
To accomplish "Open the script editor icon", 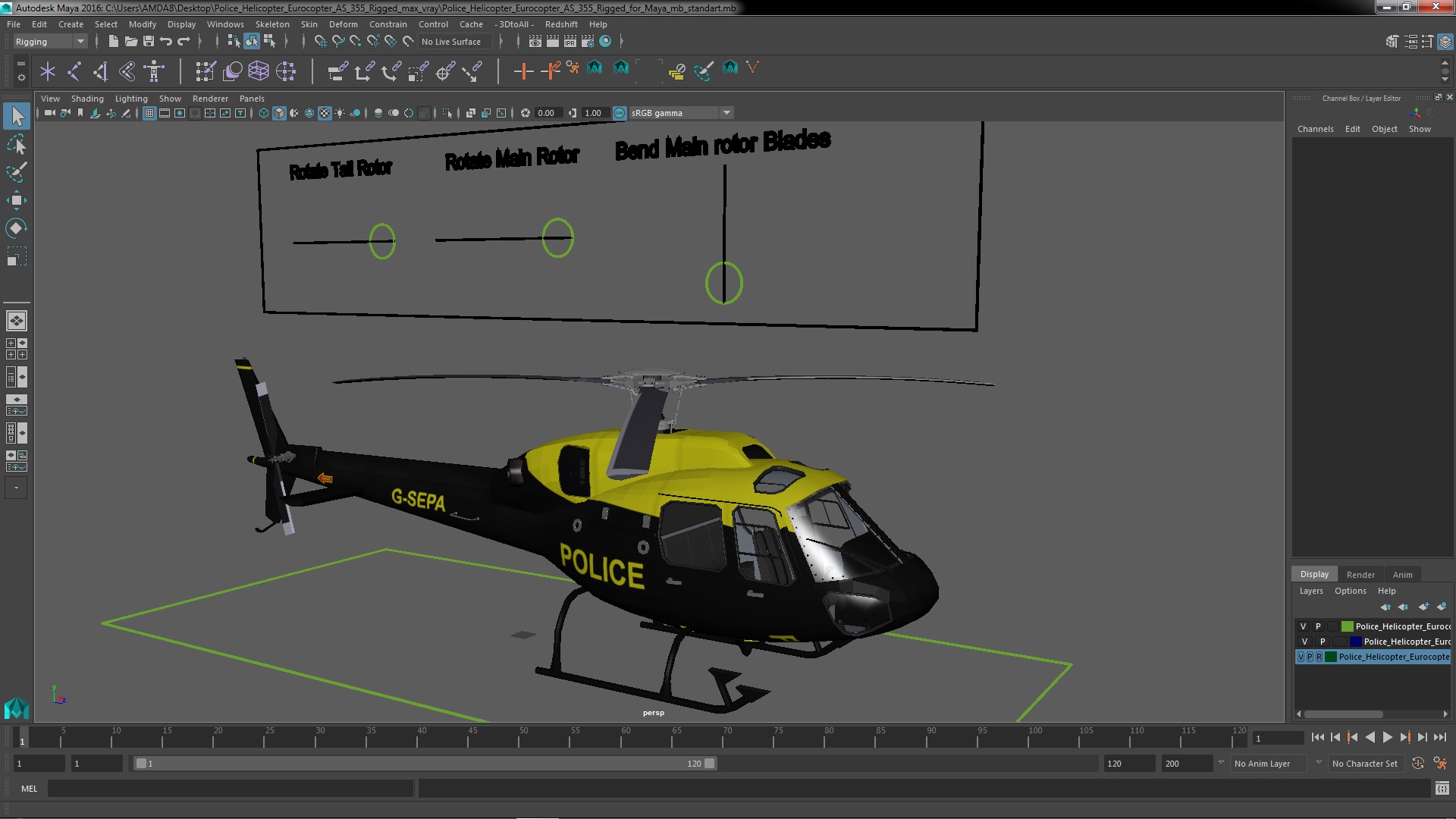I will point(1442,789).
